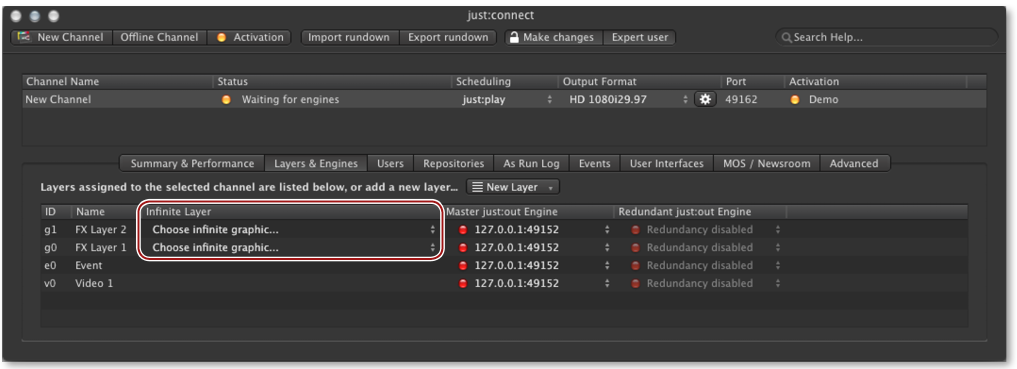Select the Event layer name cell
Viewport: 1017px width, 369px height.
tap(88, 266)
